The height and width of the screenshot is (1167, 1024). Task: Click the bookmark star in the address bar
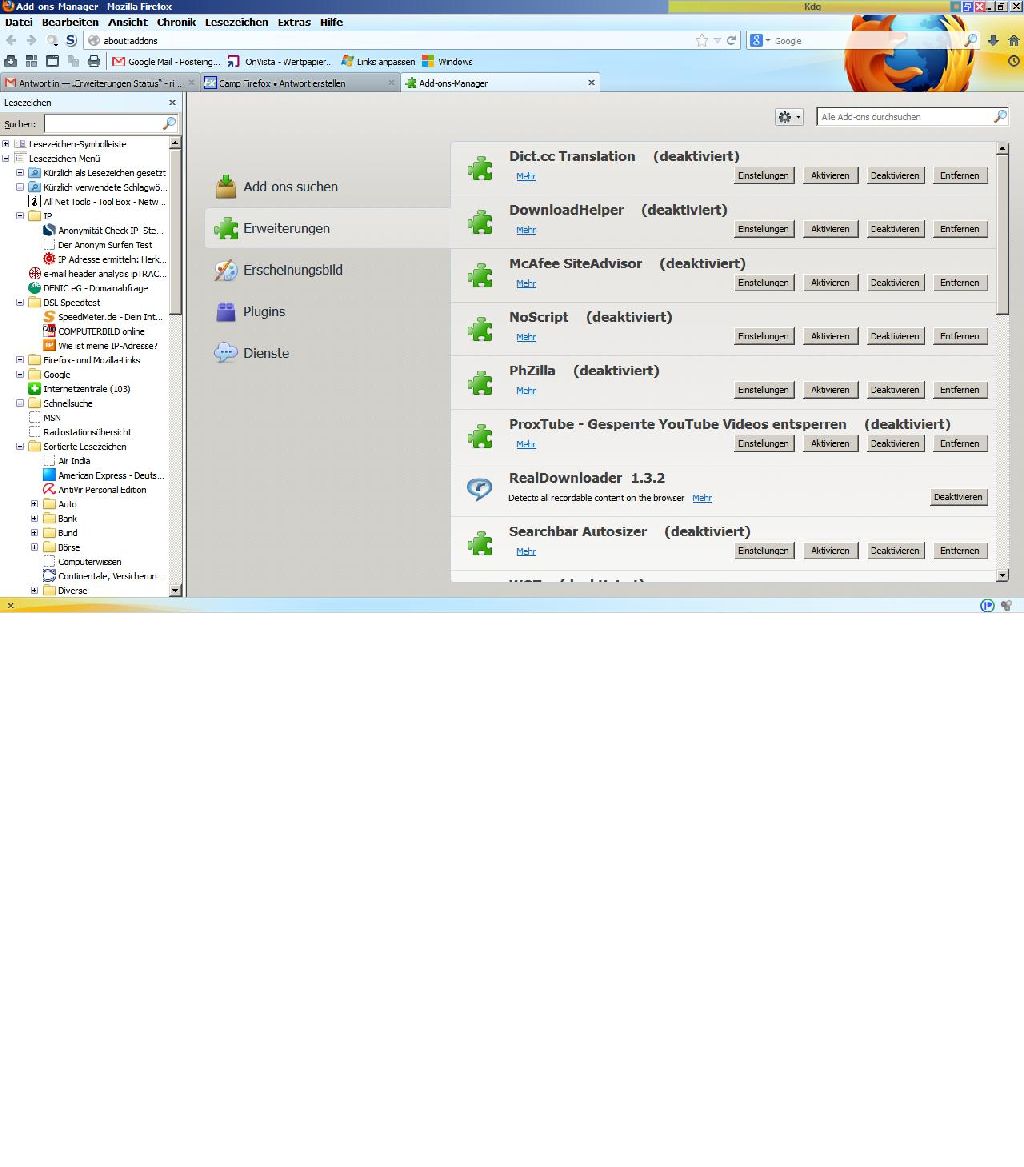click(701, 40)
